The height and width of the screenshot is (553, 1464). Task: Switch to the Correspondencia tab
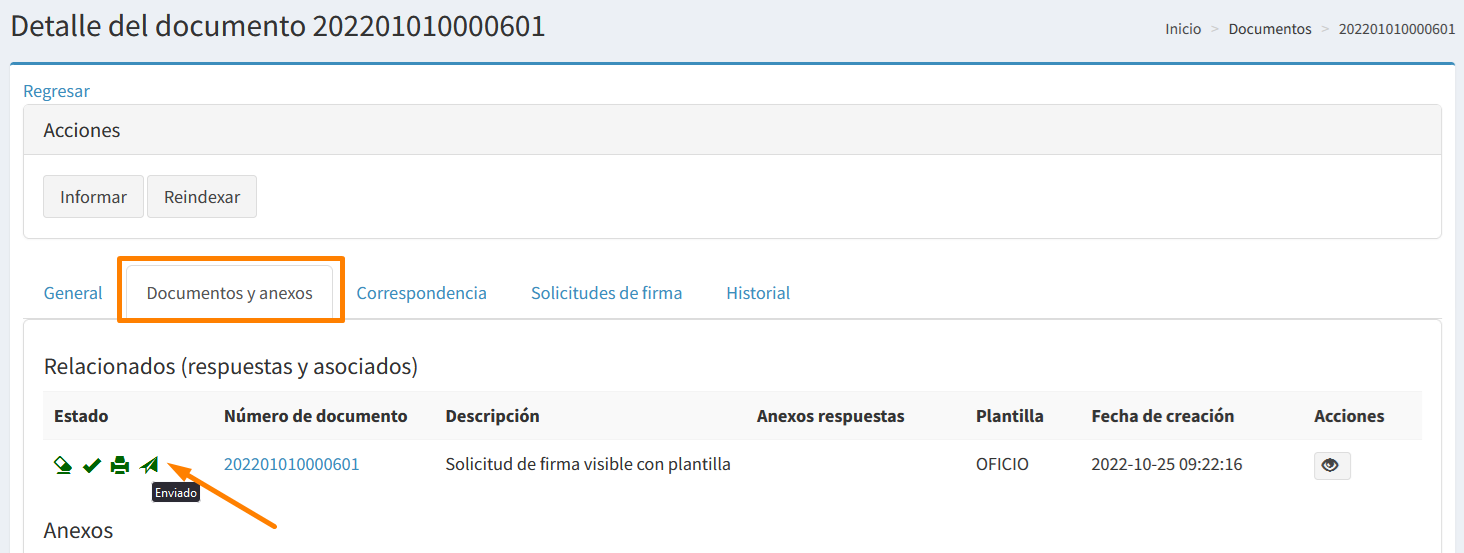(422, 293)
